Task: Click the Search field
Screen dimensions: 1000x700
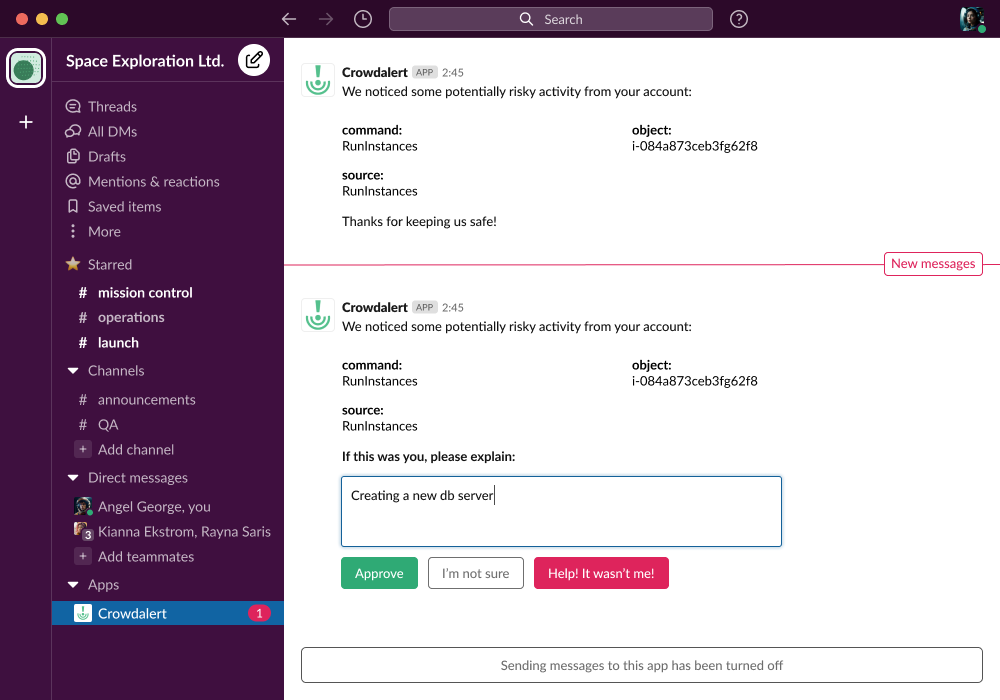Action: (550, 19)
